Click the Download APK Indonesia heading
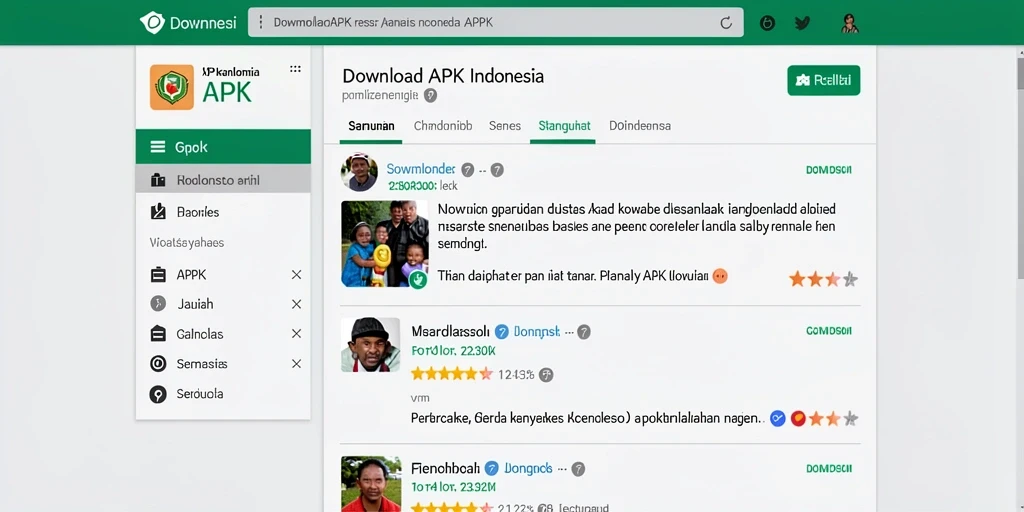 (443, 76)
